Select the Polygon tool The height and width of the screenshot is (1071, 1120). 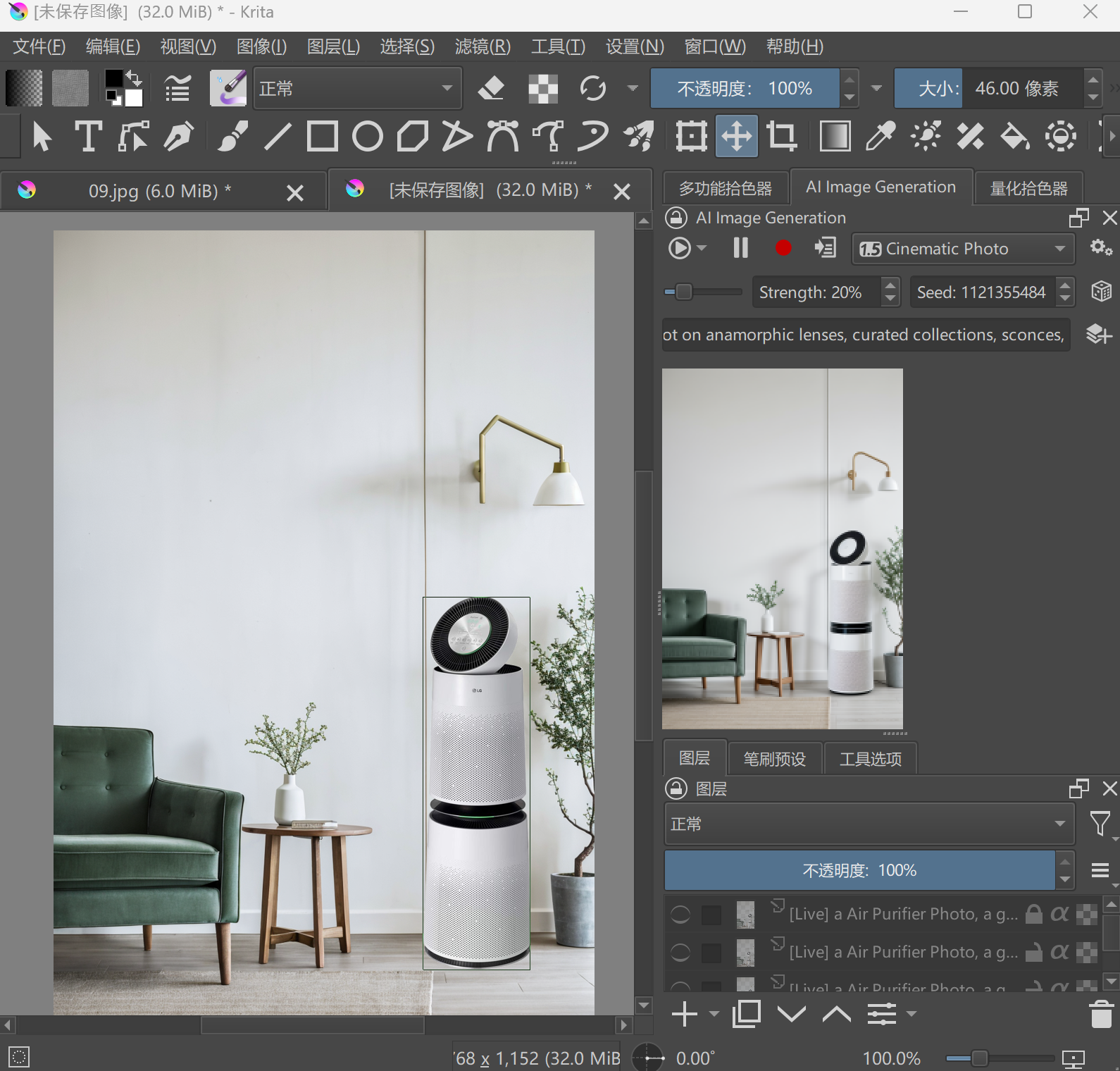413,136
